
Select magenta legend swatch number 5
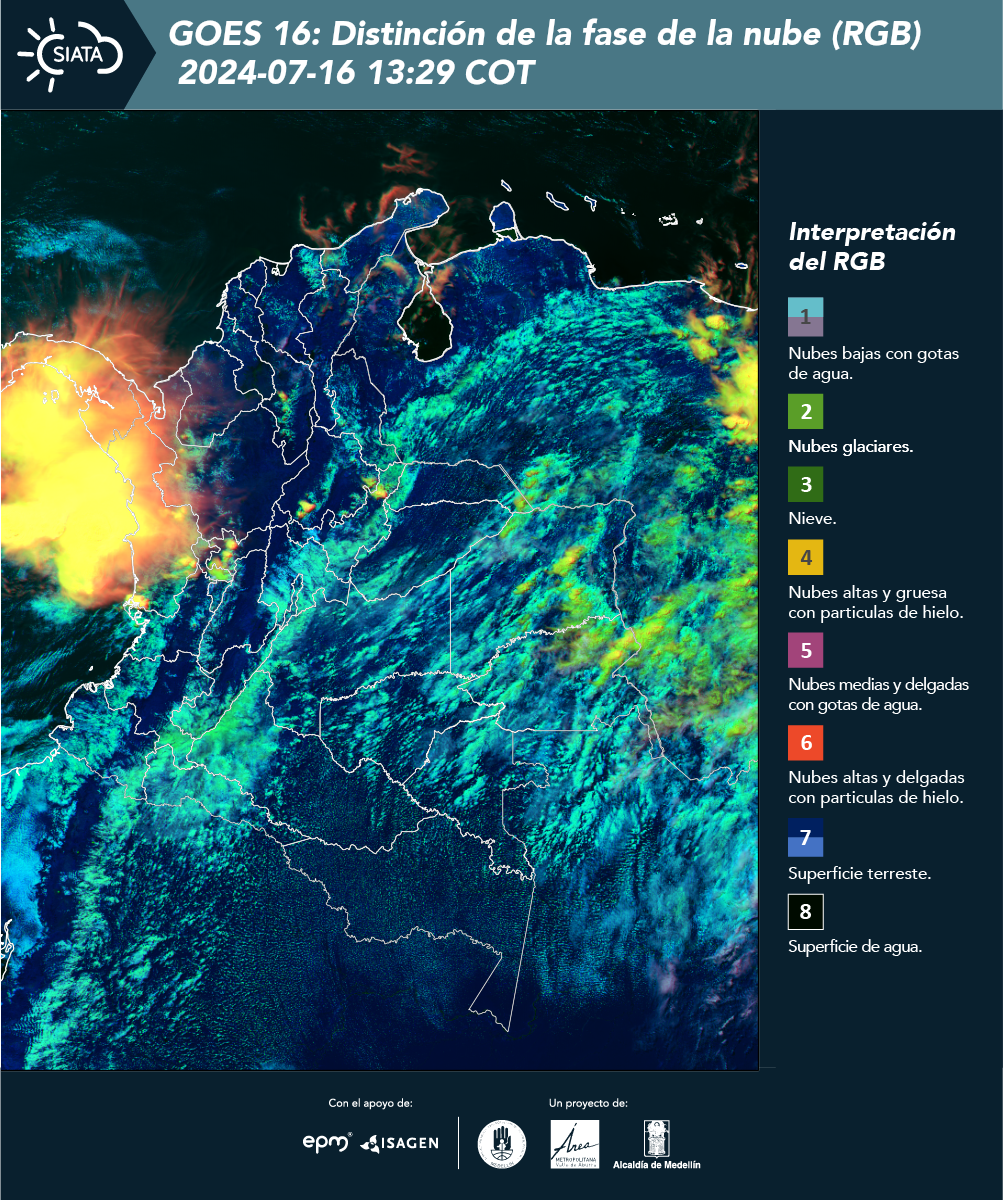[x=805, y=650]
